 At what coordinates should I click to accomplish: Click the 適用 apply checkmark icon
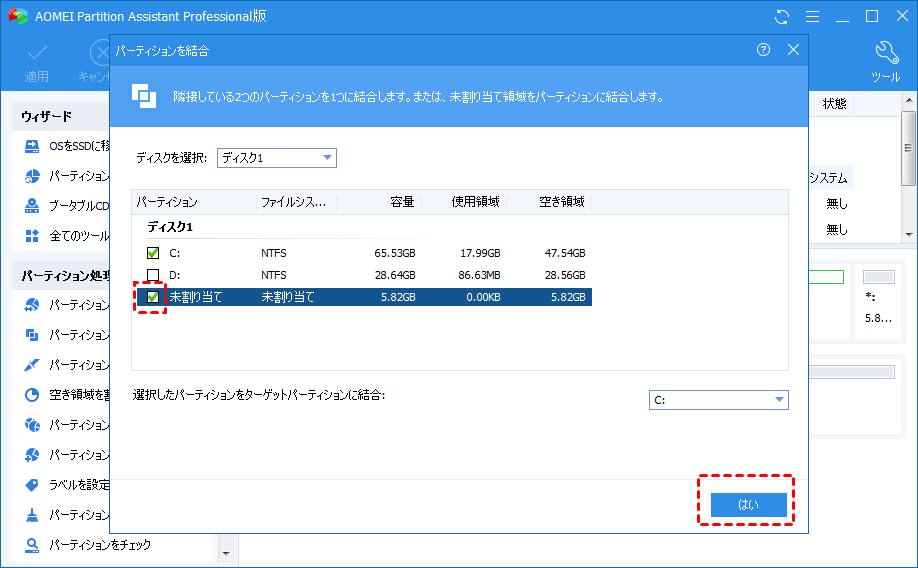(37, 53)
